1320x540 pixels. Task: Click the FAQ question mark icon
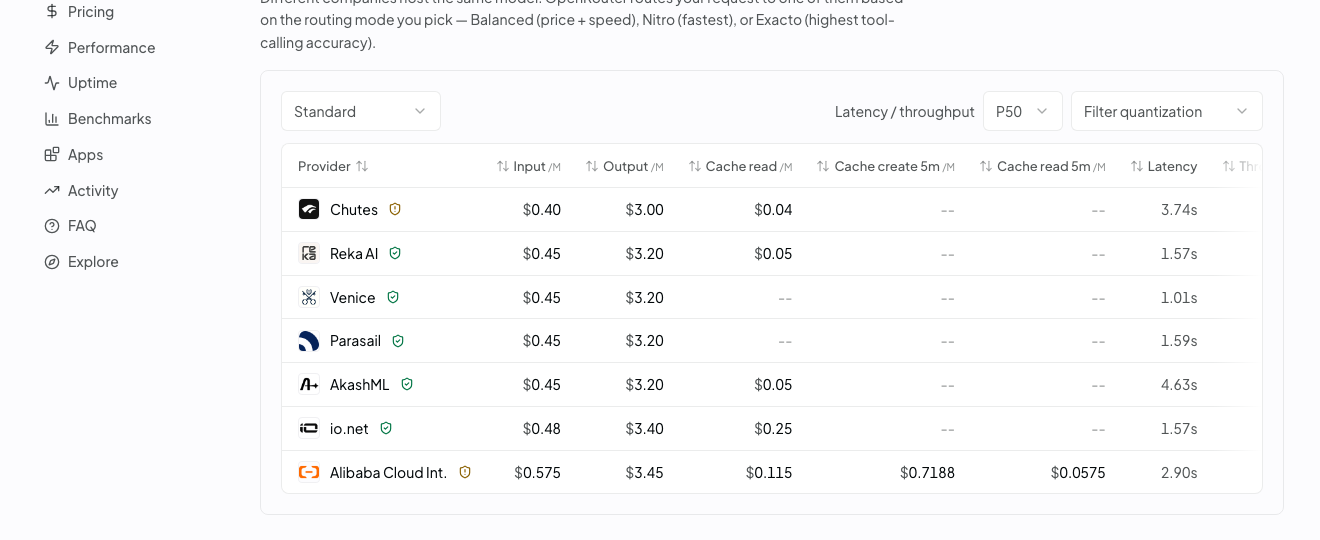coord(52,226)
